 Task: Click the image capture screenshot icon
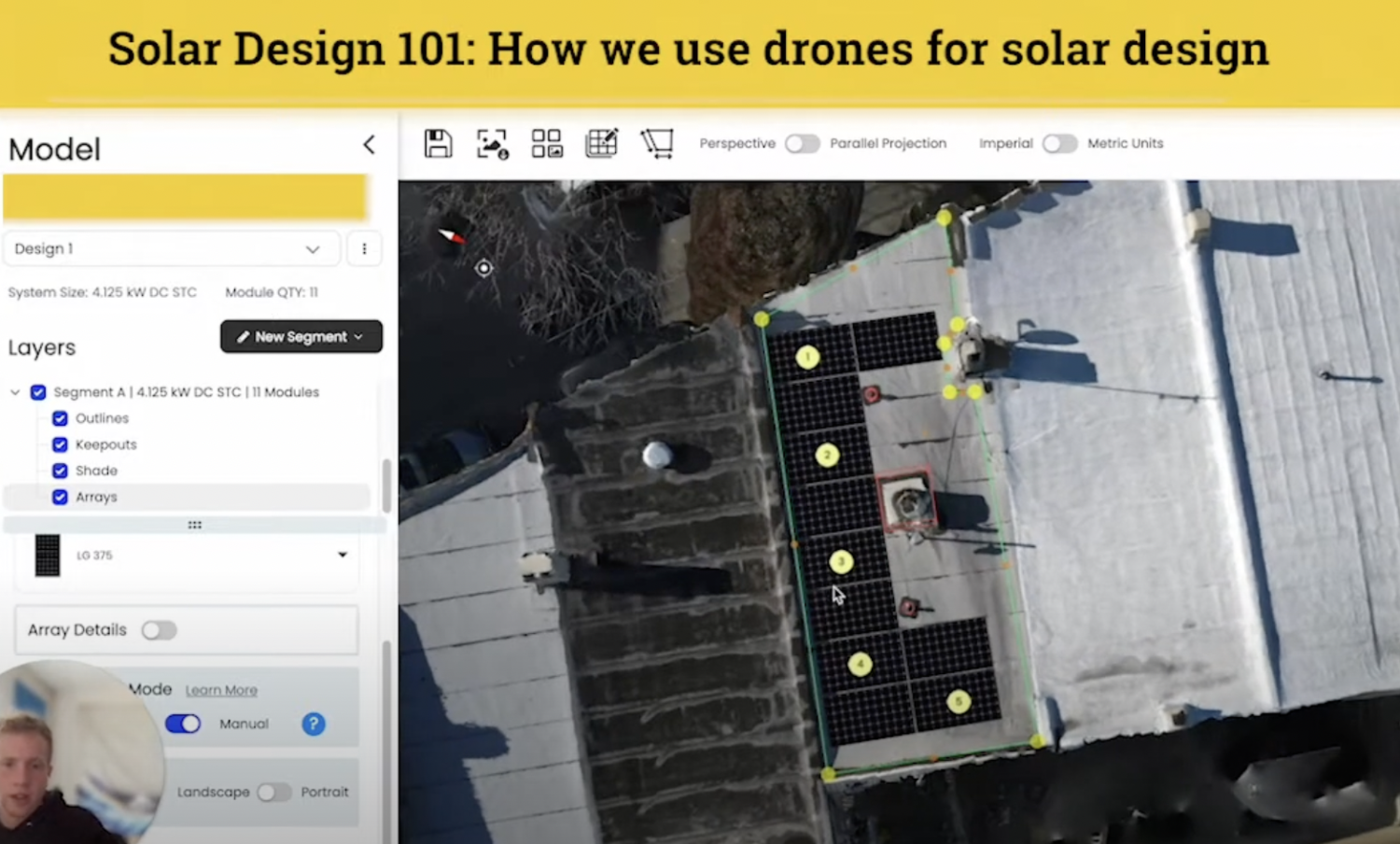click(492, 144)
